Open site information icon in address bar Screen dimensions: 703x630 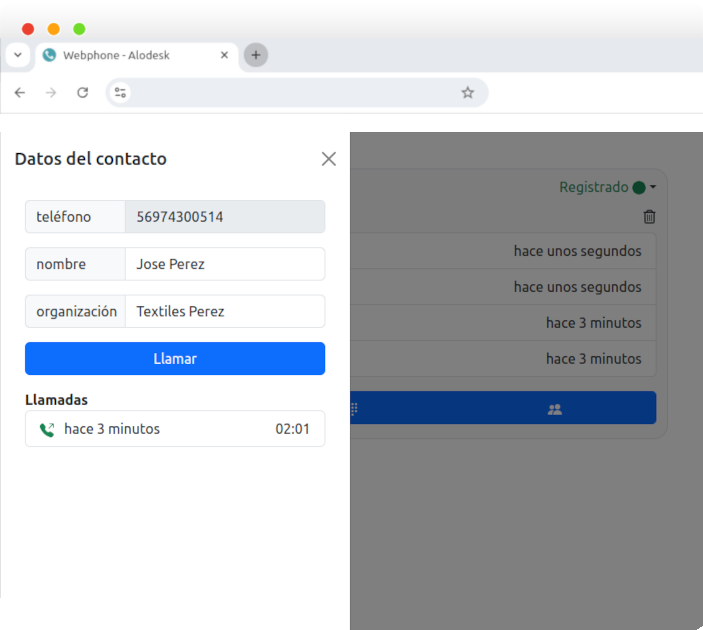pos(121,93)
